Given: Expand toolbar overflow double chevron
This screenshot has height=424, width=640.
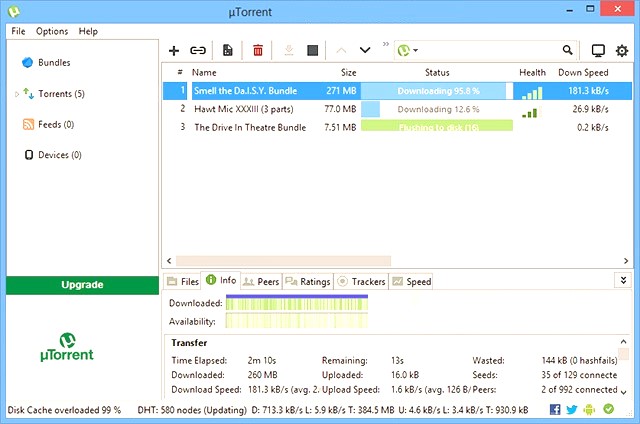Looking at the screenshot, I should click(386, 44).
